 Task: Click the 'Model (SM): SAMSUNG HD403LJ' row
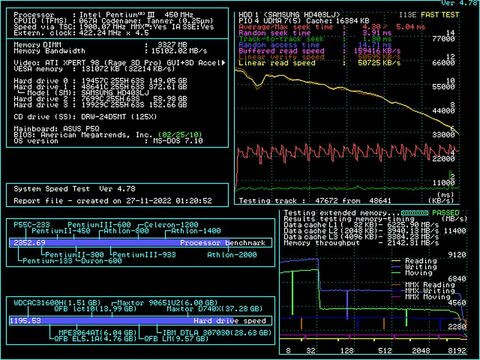click(x=83, y=93)
